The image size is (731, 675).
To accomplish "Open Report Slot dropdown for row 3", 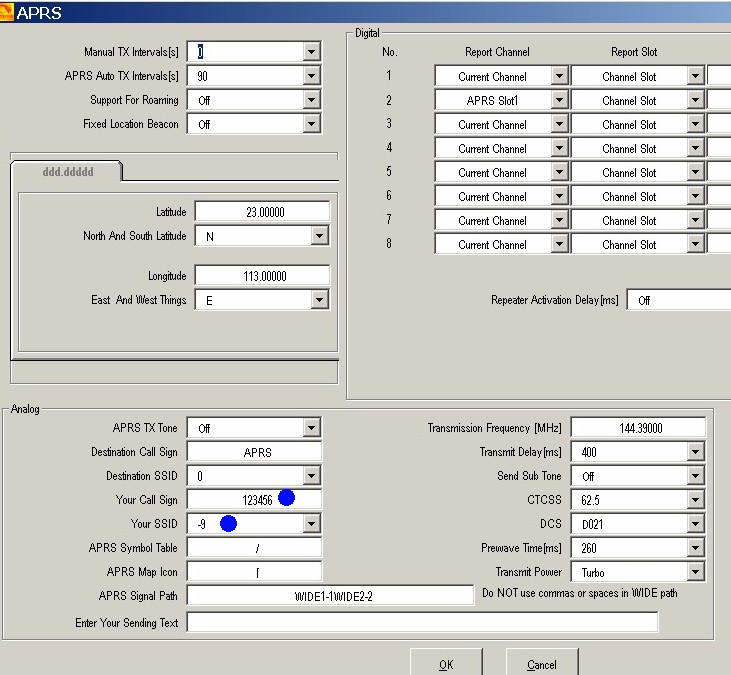I will (695, 124).
